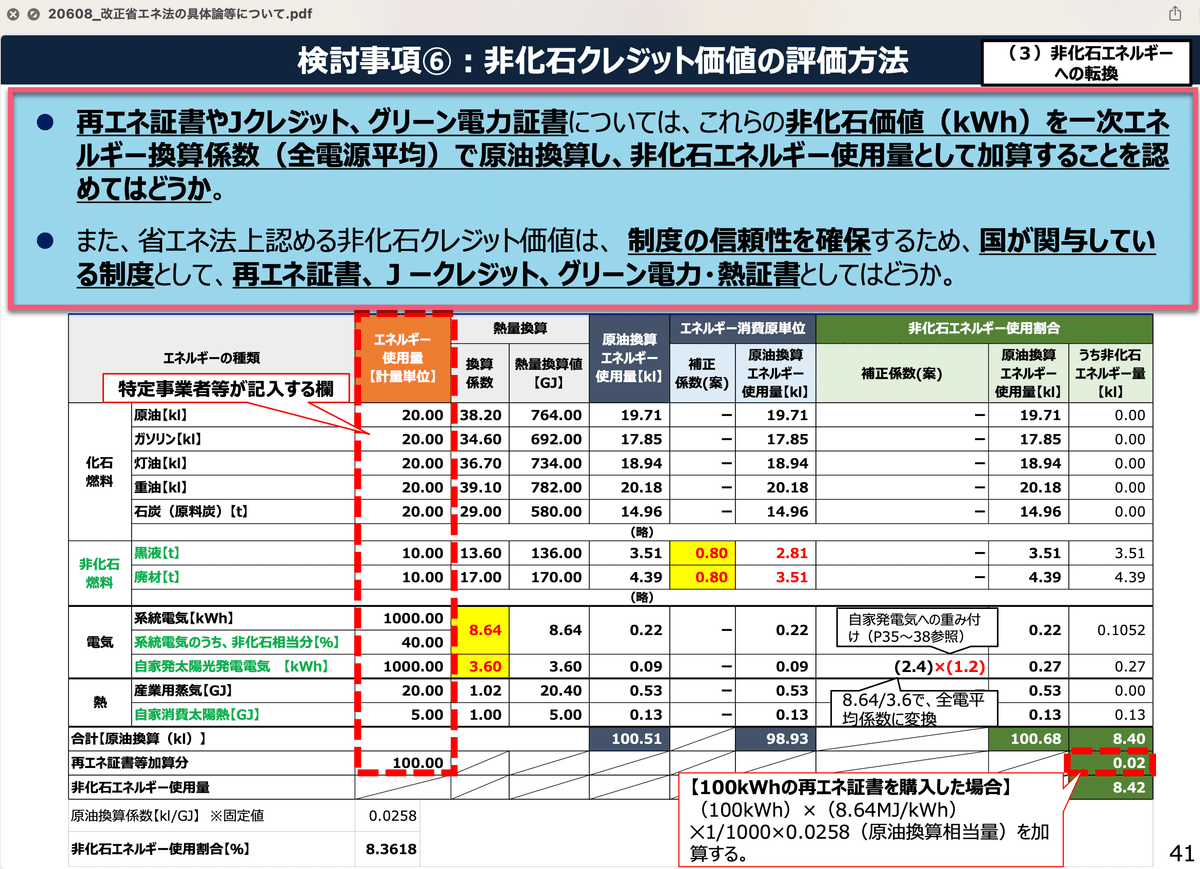The height and width of the screenshot is (869, 1200).
Task: Close the Quick Look preview window
Action: coord(12,16)
